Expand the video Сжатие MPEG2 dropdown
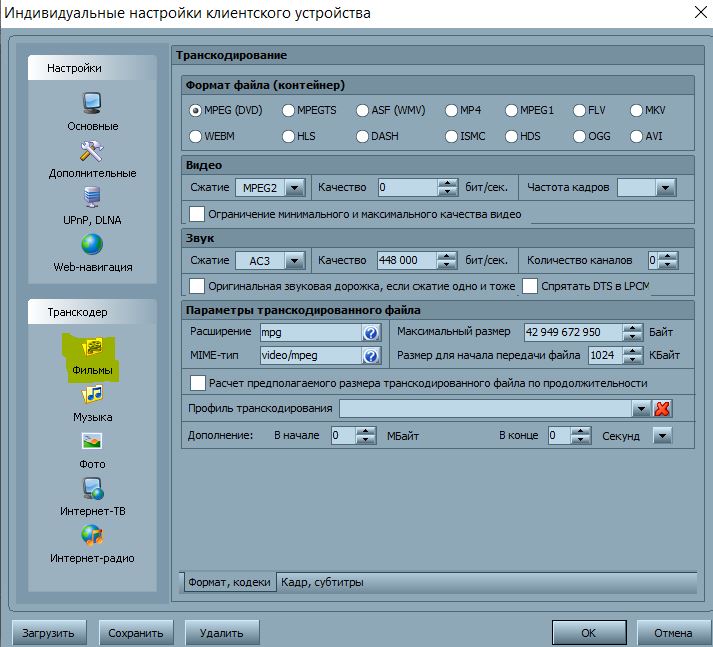This screenshot has height=647, width=713. point(294,187)
